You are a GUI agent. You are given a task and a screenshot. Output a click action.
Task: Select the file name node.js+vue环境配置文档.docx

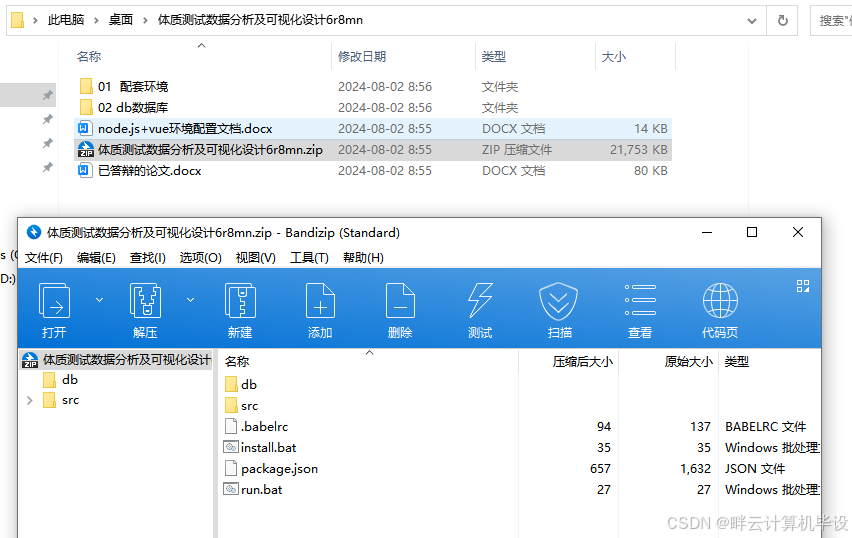185,129
